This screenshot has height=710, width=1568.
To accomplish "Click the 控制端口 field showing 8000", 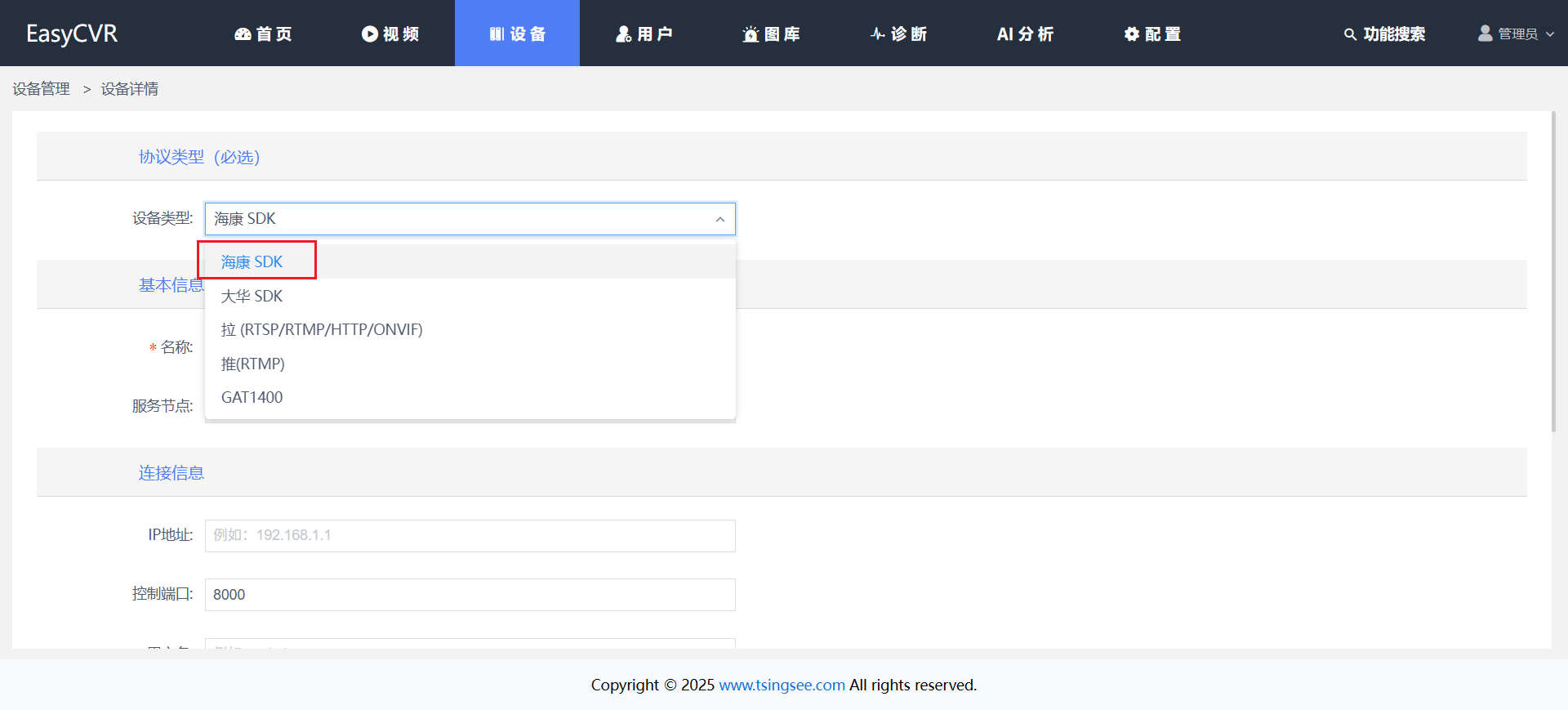I will [470, 595].
